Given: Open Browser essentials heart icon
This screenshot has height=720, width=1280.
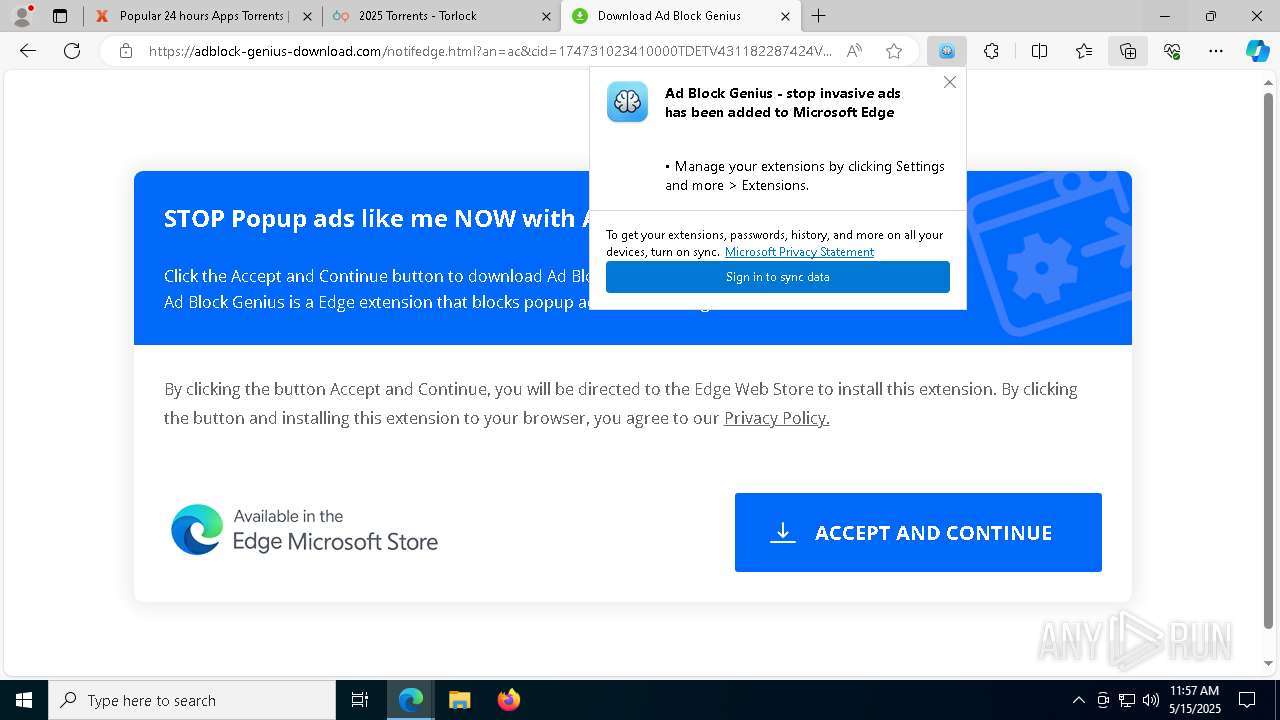Looking at the screenshot, I should tap(1172, 51).
